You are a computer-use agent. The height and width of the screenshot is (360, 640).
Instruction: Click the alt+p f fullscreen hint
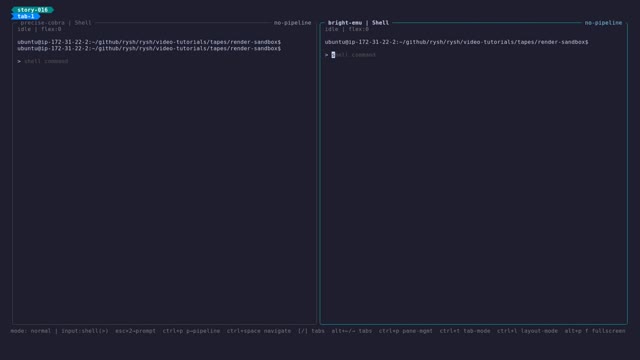click(x=595, y=331)
